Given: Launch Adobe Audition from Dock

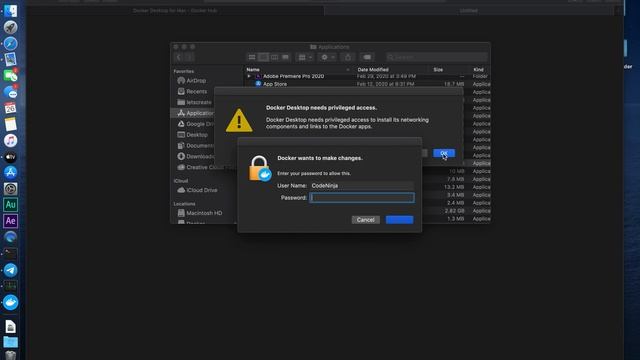Looking at the screenshot, I should (10, 205).
